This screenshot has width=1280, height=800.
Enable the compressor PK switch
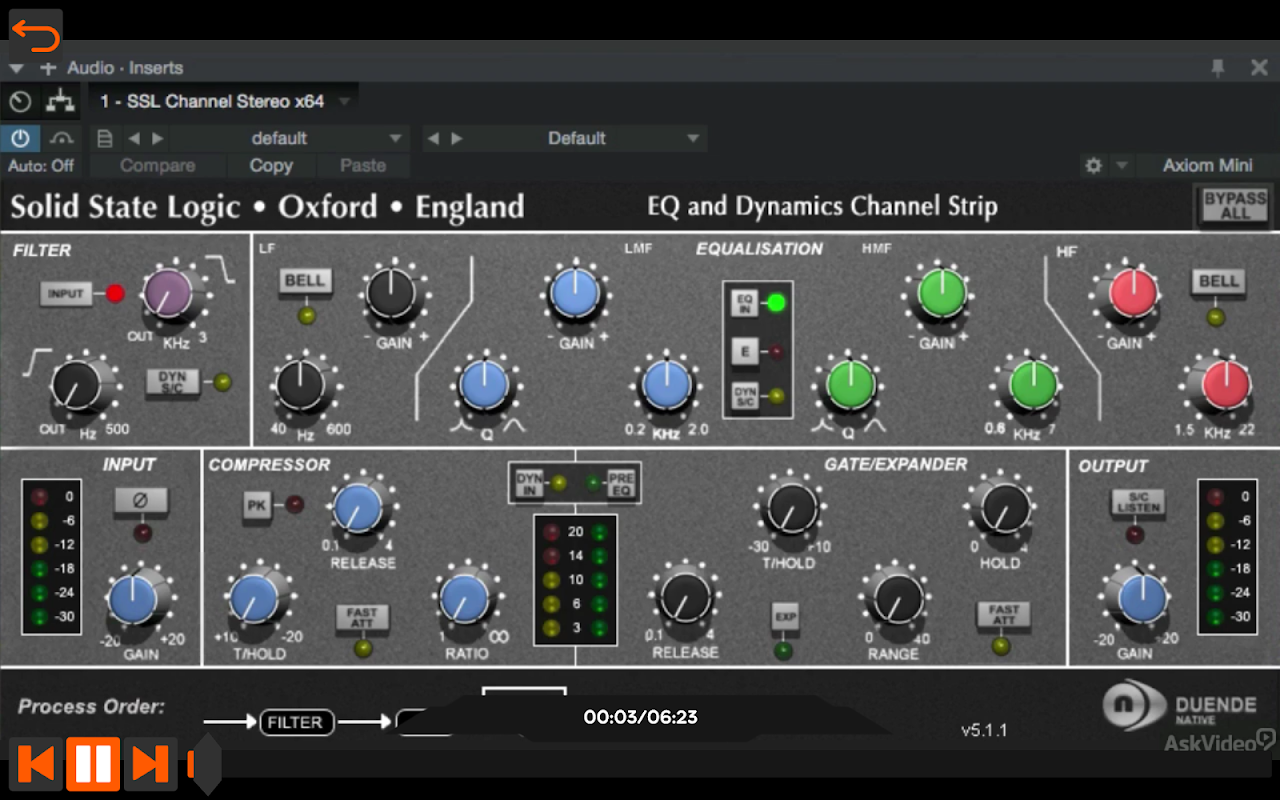click(257, 505)
